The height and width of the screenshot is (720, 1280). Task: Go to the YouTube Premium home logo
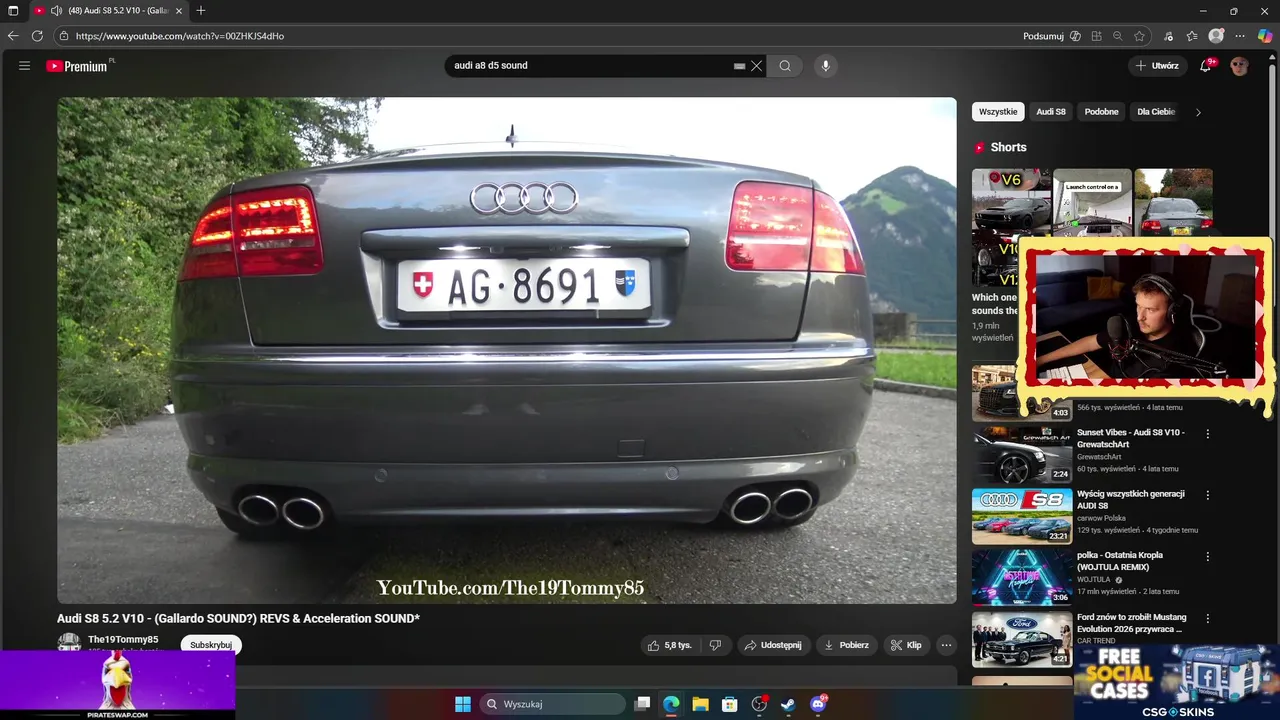77,66
